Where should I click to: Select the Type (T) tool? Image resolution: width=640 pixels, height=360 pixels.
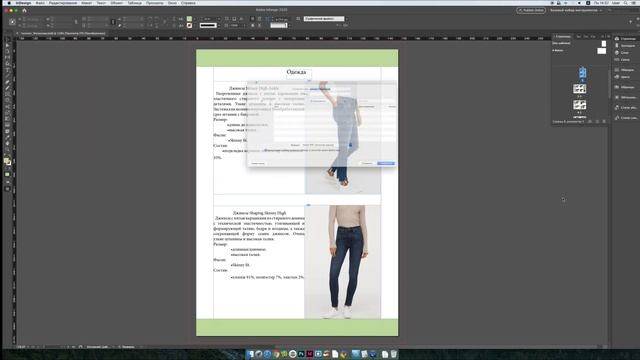[x=7, y=70]
